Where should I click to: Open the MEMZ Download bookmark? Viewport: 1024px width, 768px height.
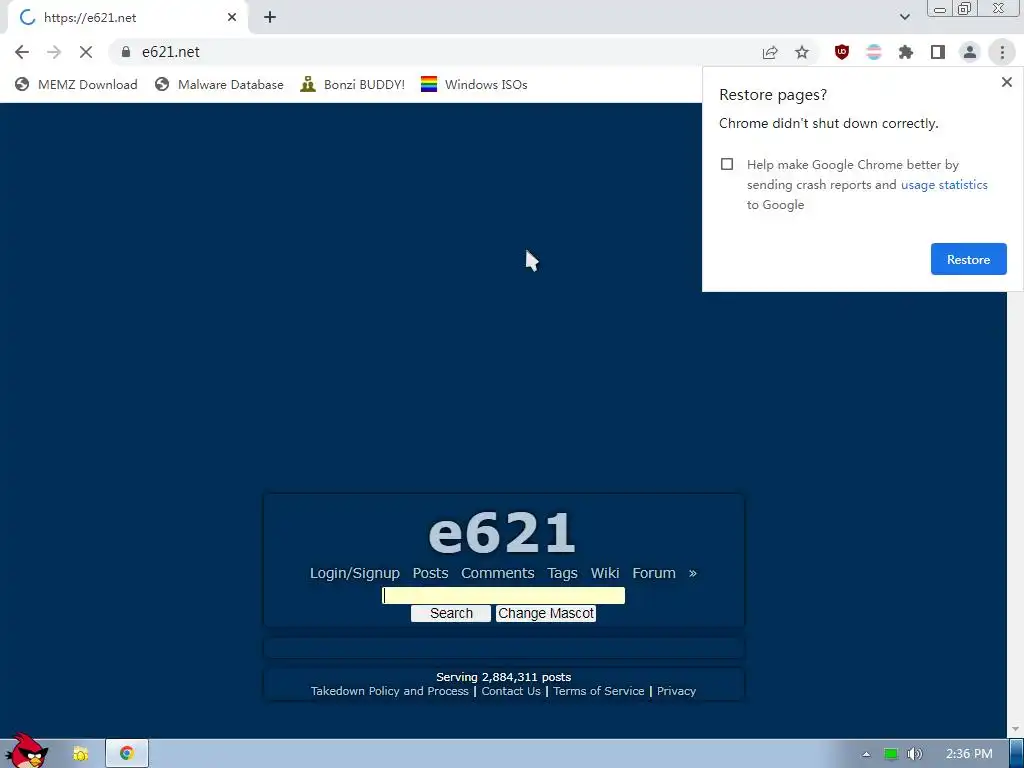tap(76, 84)
